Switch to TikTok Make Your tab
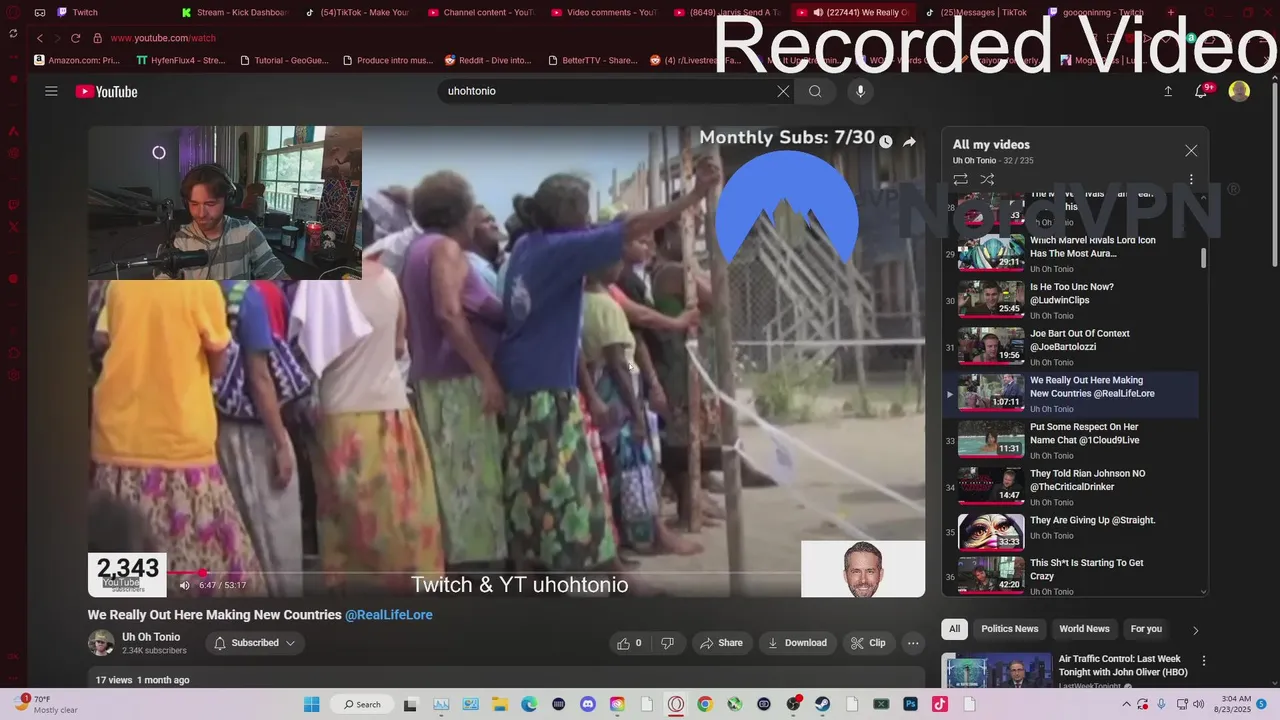The width and height of the screenshot is (1280, 720). pyautogui.click(x=360, y=12)
